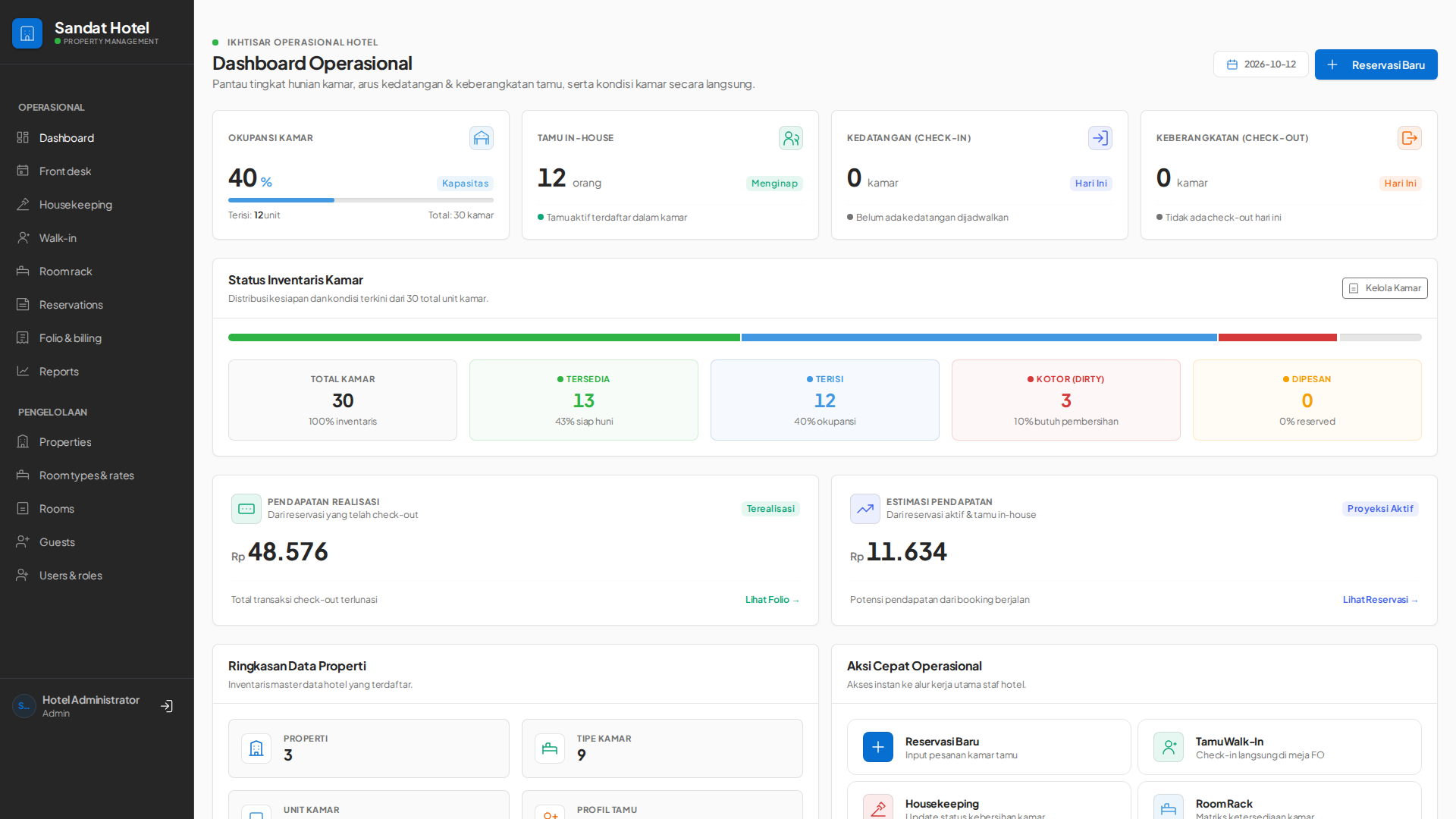Select the Tersedia 13 status card
1456x819 pixels.
pos(584,400)
